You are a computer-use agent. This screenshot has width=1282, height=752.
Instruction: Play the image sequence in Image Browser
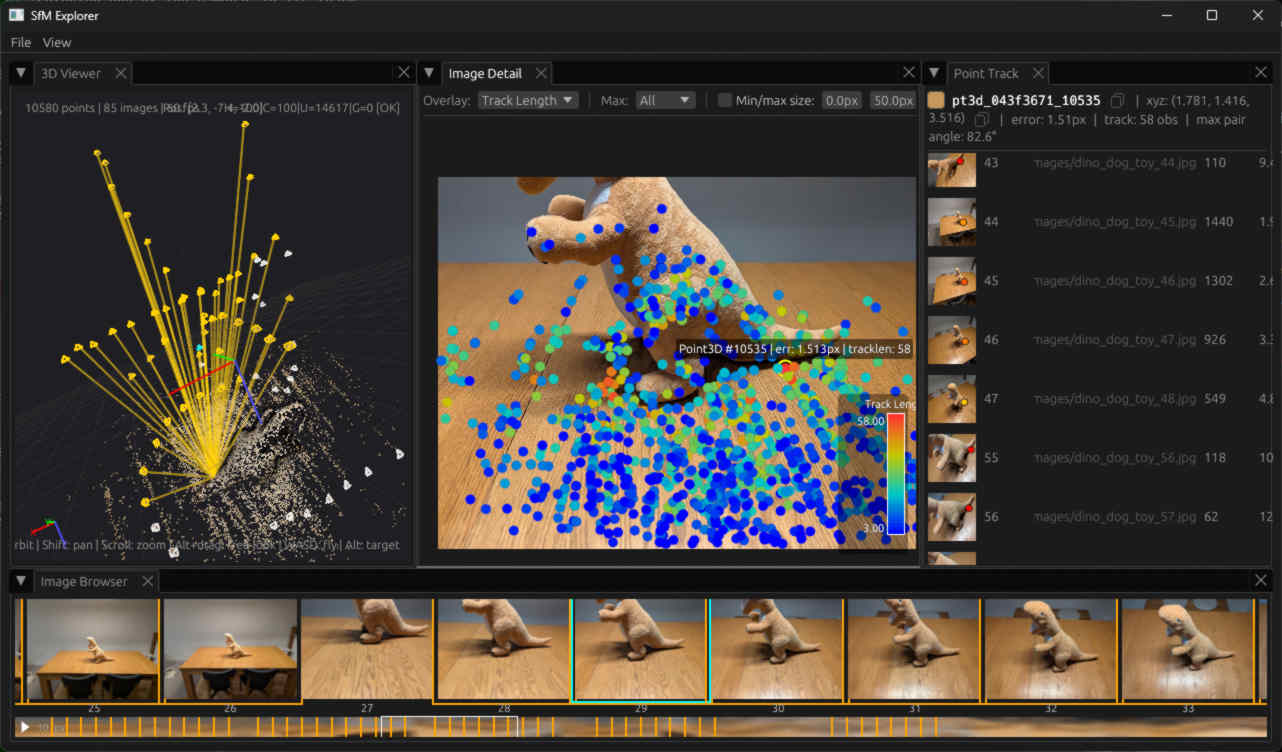click(24, 727)
